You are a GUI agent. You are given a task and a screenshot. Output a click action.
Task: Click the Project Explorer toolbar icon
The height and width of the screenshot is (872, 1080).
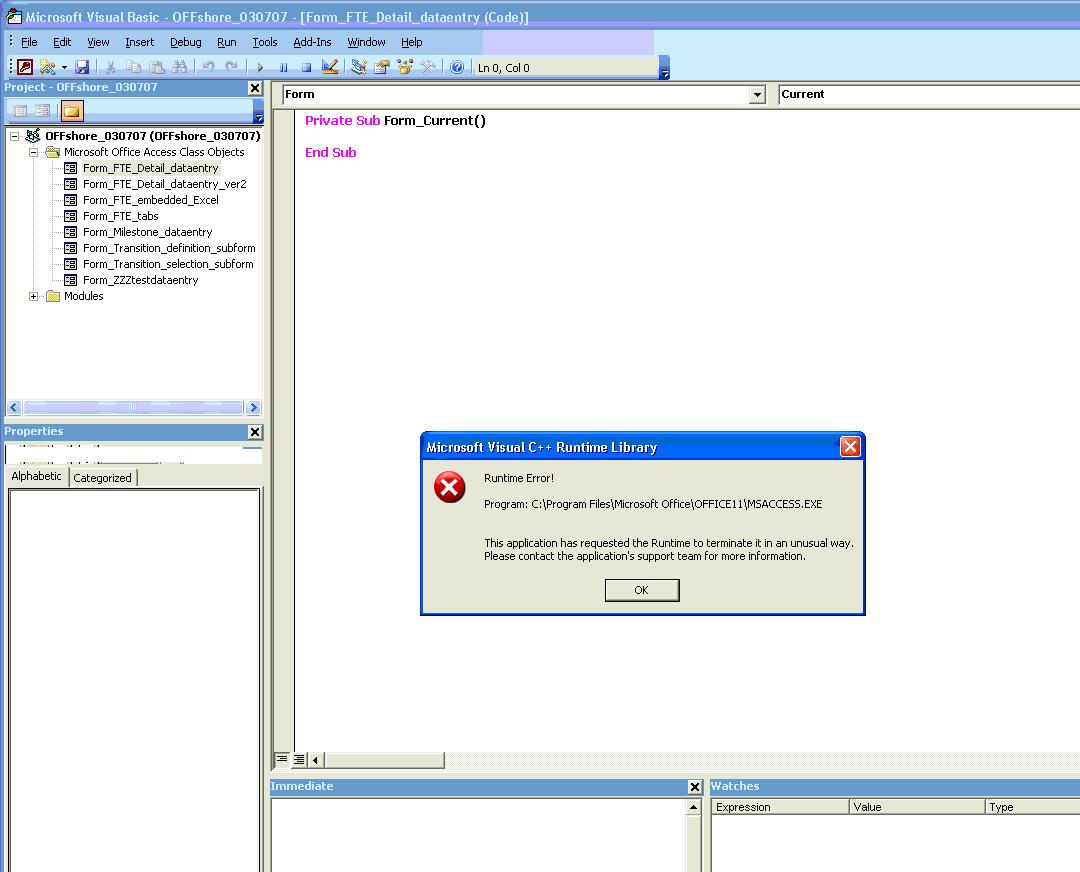pyautogui.click(x=358, y=67)
